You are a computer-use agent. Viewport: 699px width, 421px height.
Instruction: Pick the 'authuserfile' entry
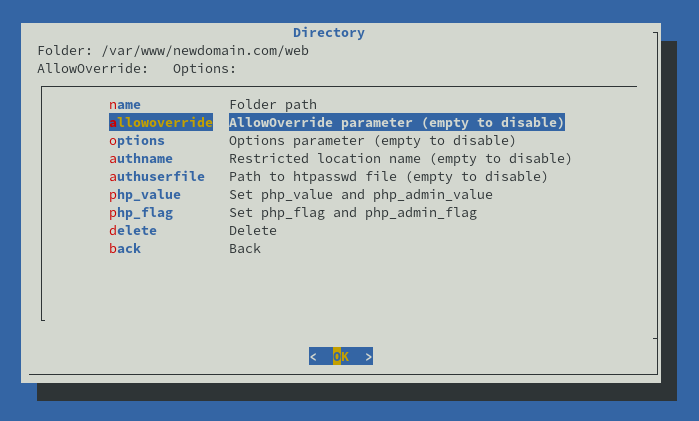coord(157,176)
